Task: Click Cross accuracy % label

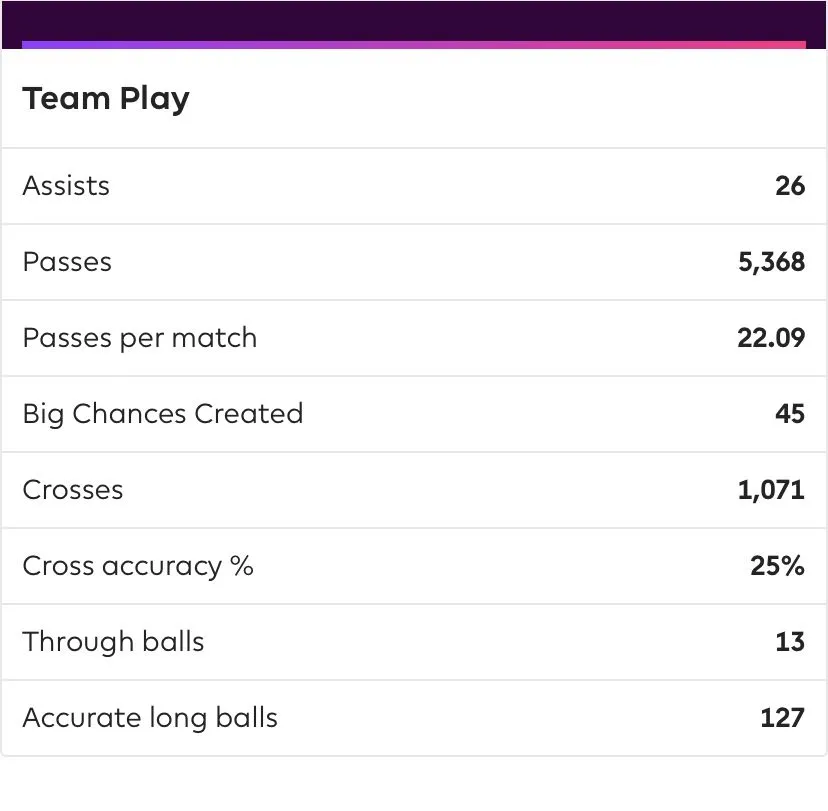Action: 138,566
